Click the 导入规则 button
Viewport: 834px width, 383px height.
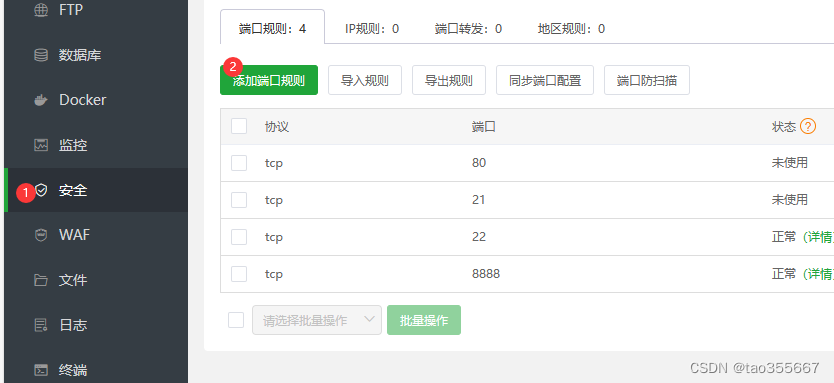coord(364,80)
